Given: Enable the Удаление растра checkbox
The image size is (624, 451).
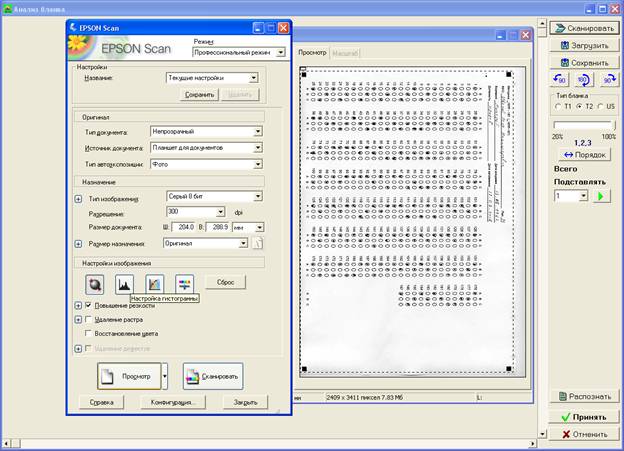Looking at the screenshot, I should click(88, 319).
